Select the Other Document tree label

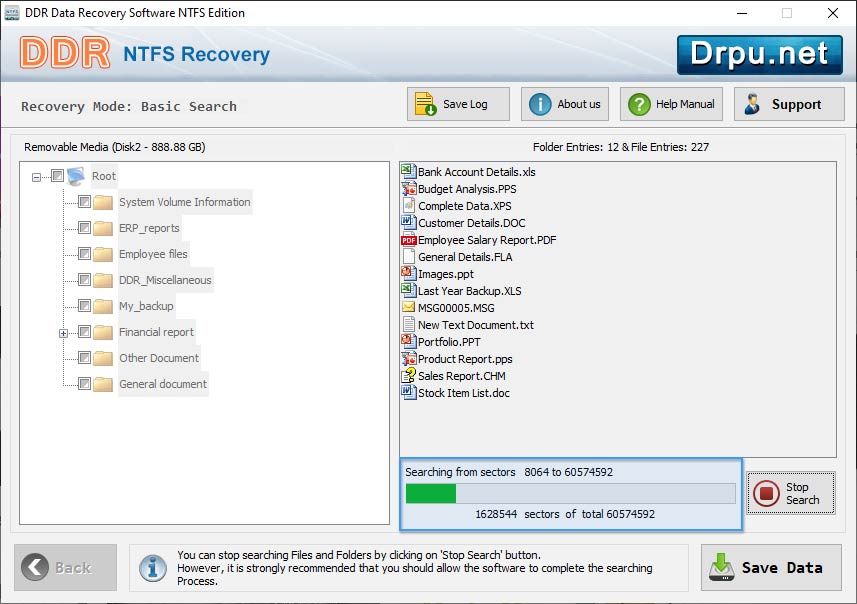pos(159,358)
